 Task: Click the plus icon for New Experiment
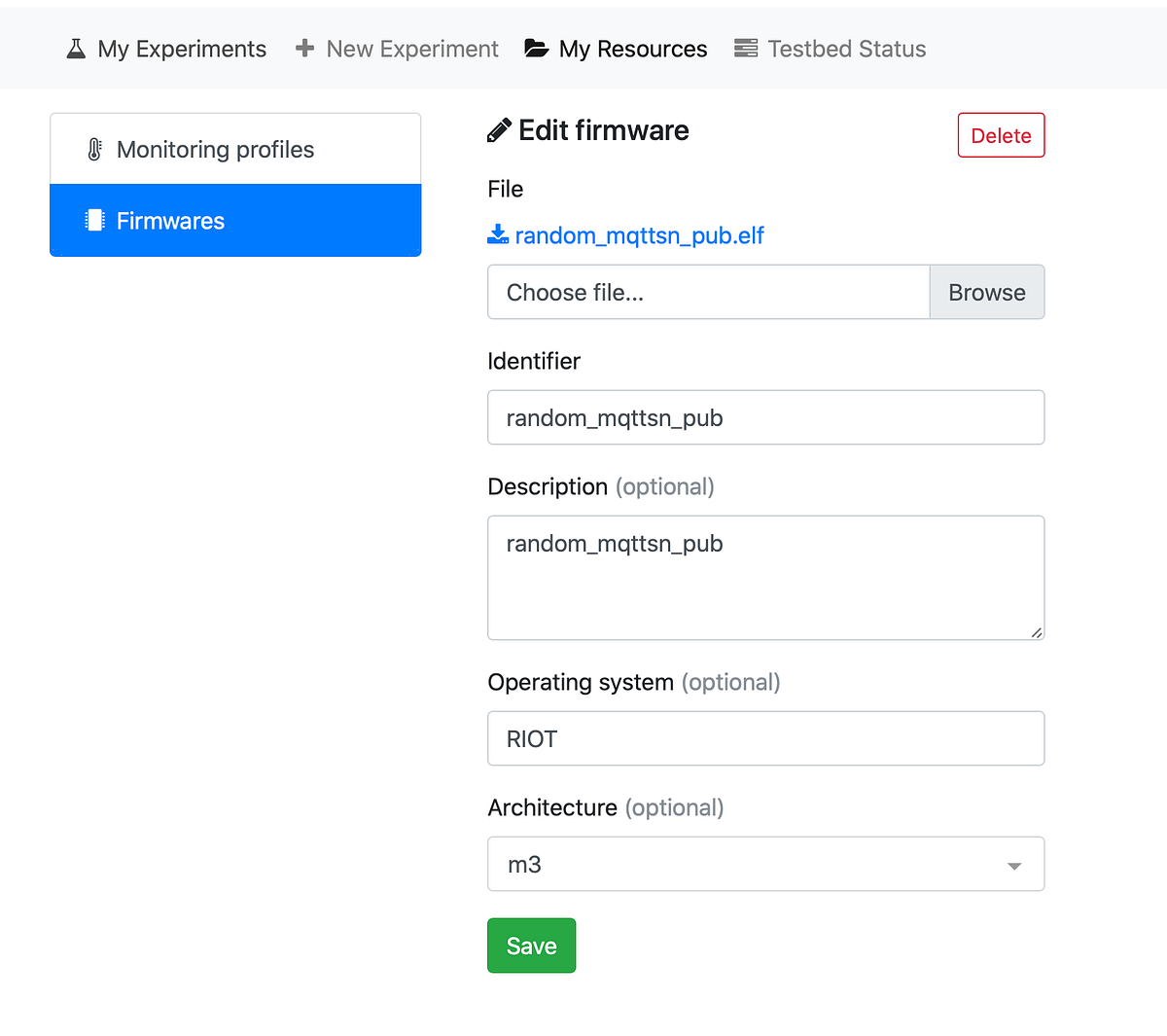coord(305,48)
